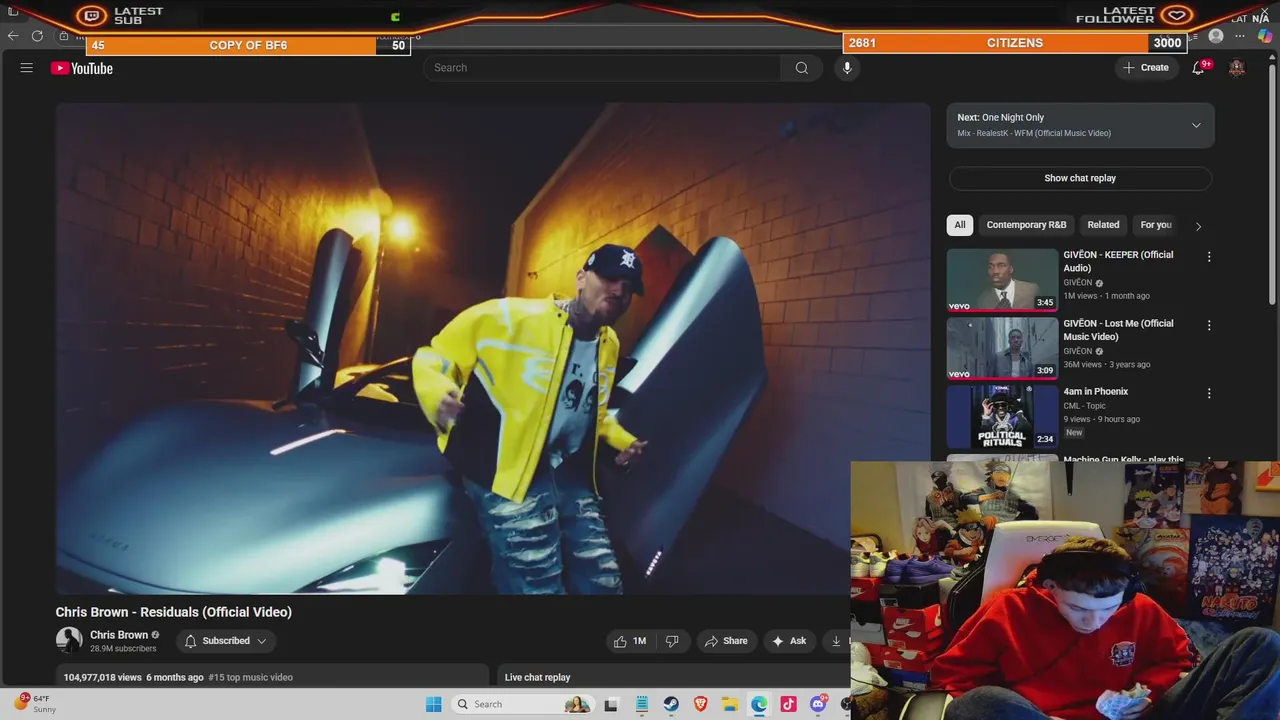Open Brave browser from the taskbar
The height and width of the screenshot is (720, 1280).
700,704
